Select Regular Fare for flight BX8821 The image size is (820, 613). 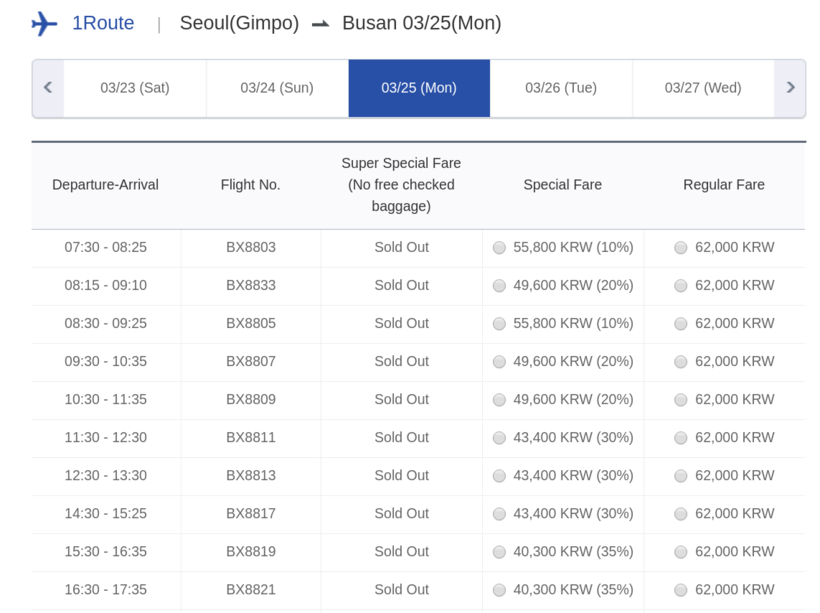pyautogui.click(x=681, y=590)
